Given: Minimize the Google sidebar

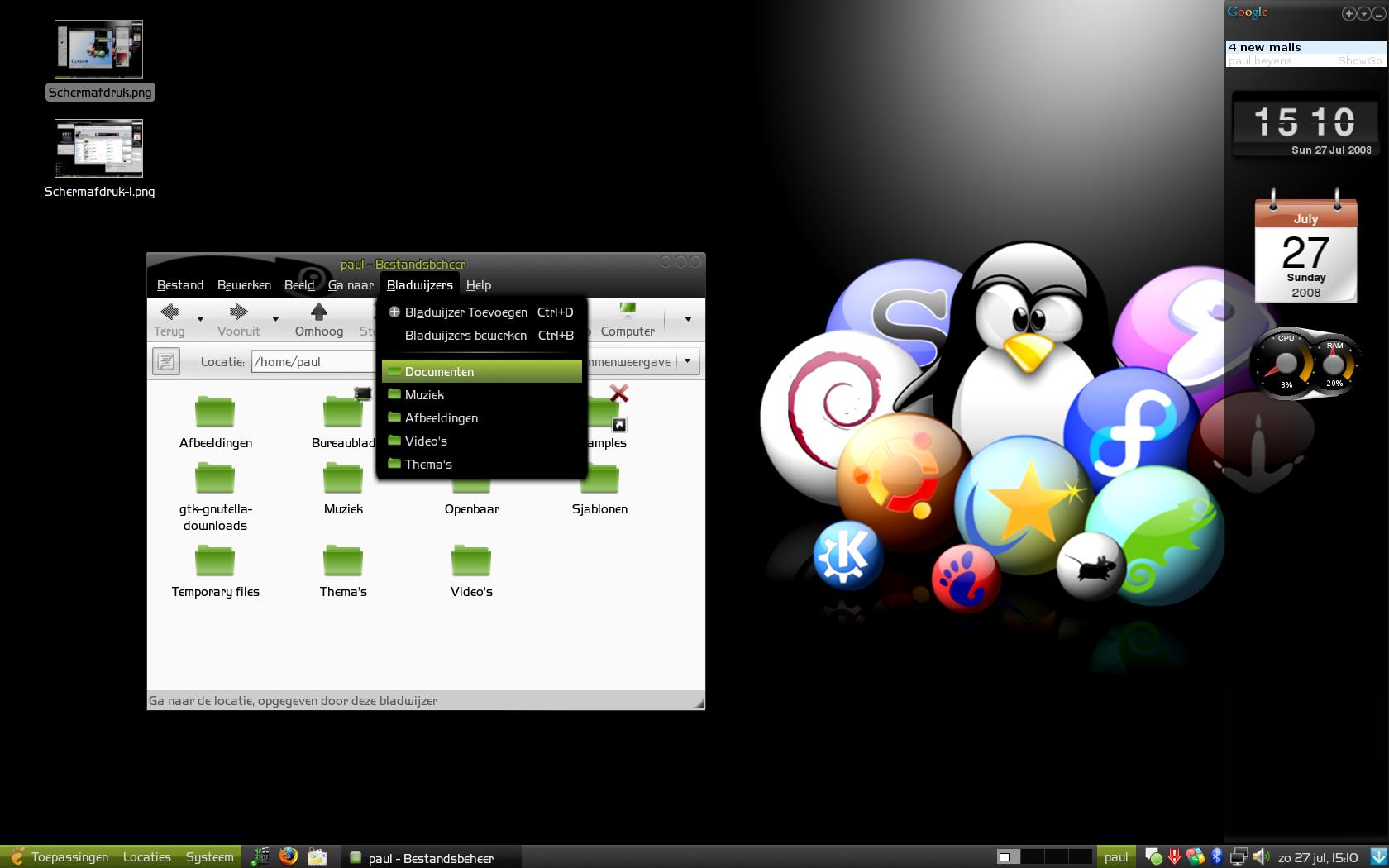Looking at the screenshot, I should coord(1378,13).
